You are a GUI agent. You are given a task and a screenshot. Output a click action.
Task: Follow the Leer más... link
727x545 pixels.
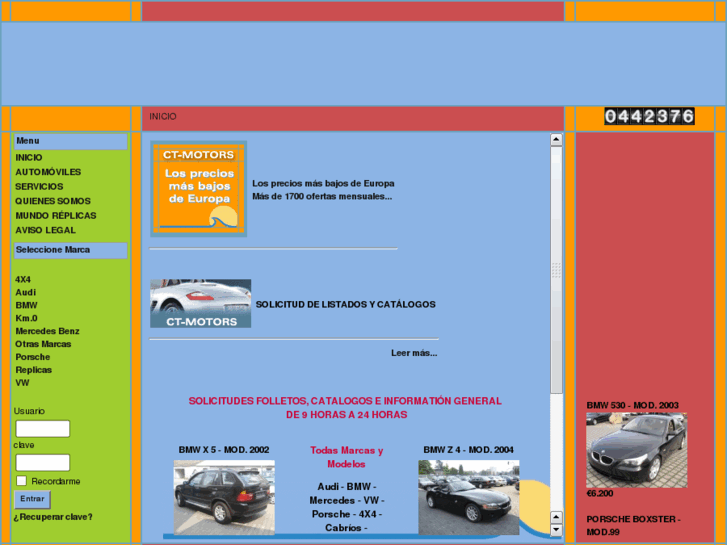[414, 353]
